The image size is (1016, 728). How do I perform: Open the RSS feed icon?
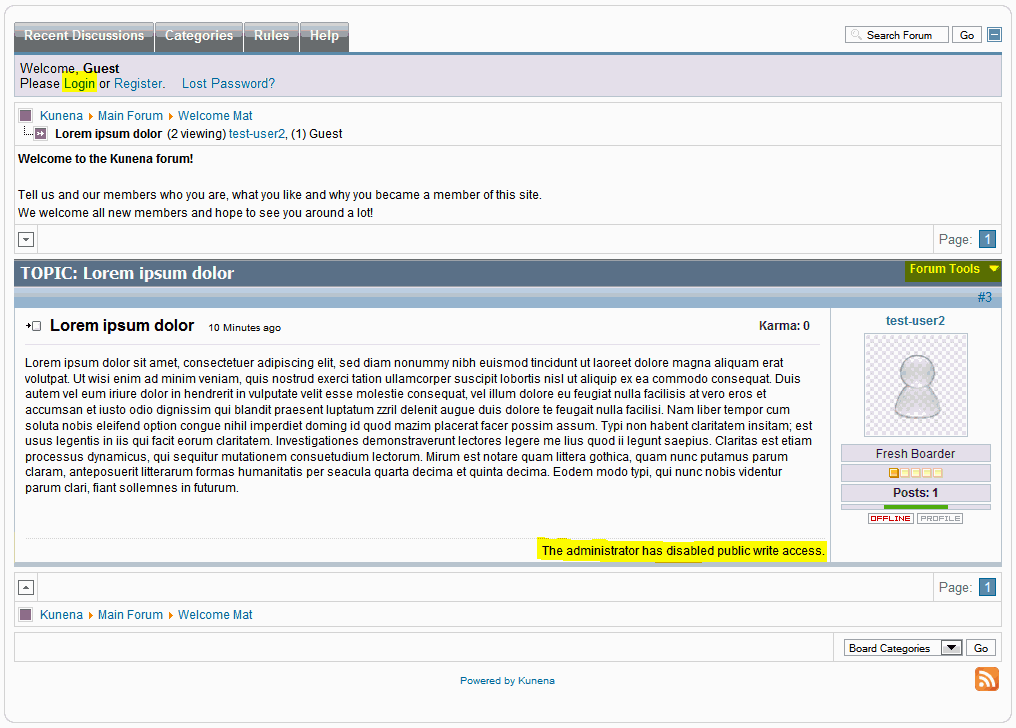tap(986, 679)
